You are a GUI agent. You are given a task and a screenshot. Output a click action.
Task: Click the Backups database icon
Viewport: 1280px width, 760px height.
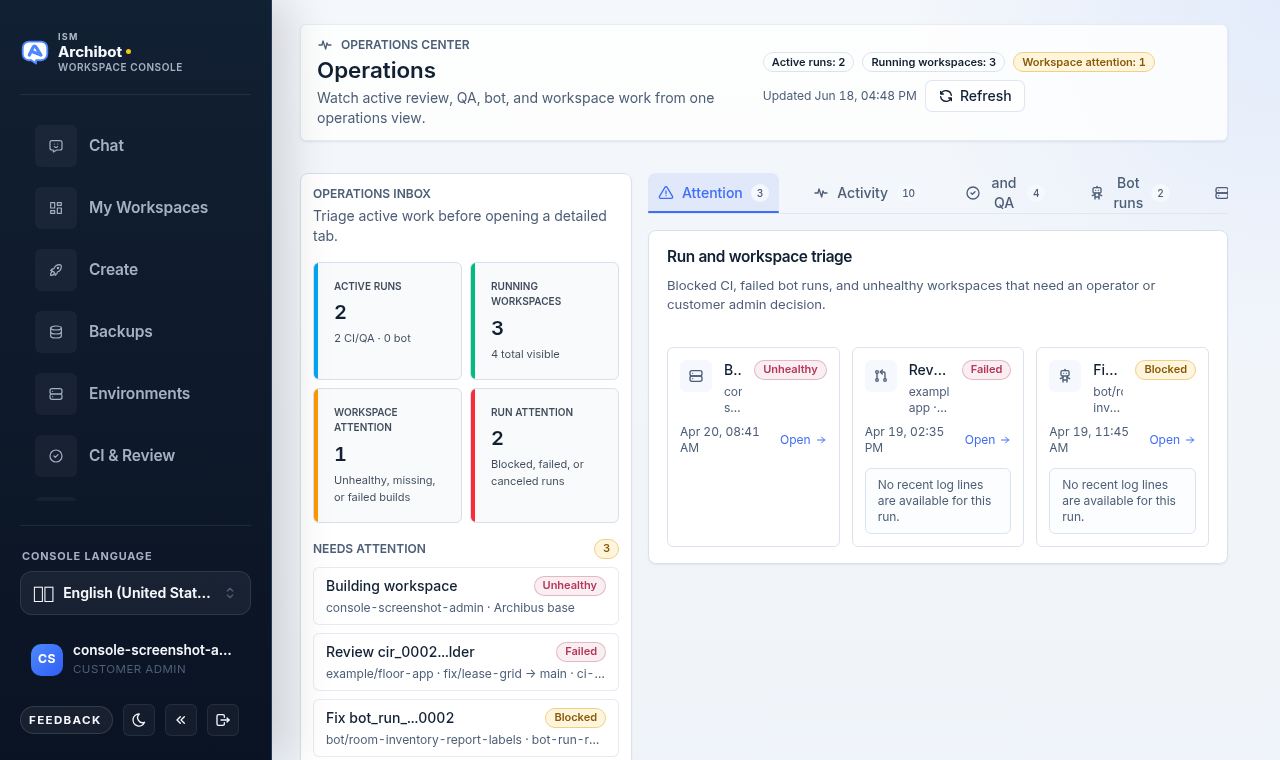[x=56, y=332]
